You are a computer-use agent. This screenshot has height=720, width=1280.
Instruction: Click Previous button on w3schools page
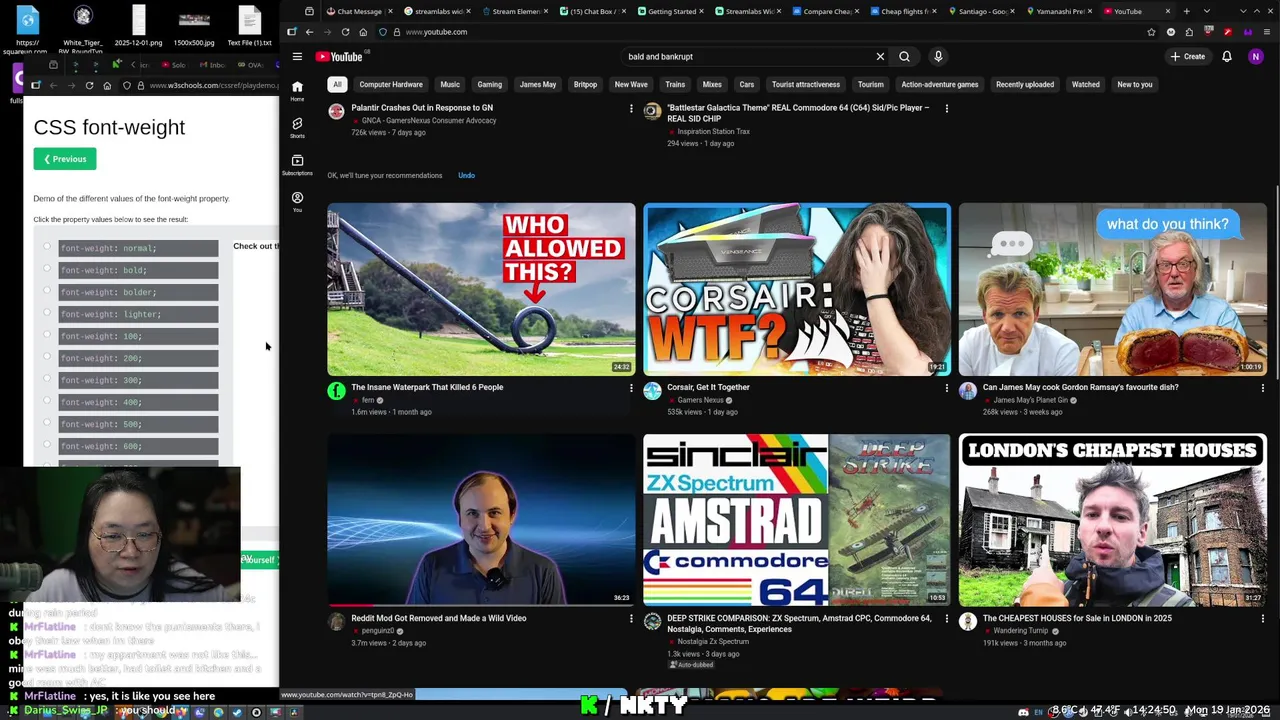tap(65, 159)
